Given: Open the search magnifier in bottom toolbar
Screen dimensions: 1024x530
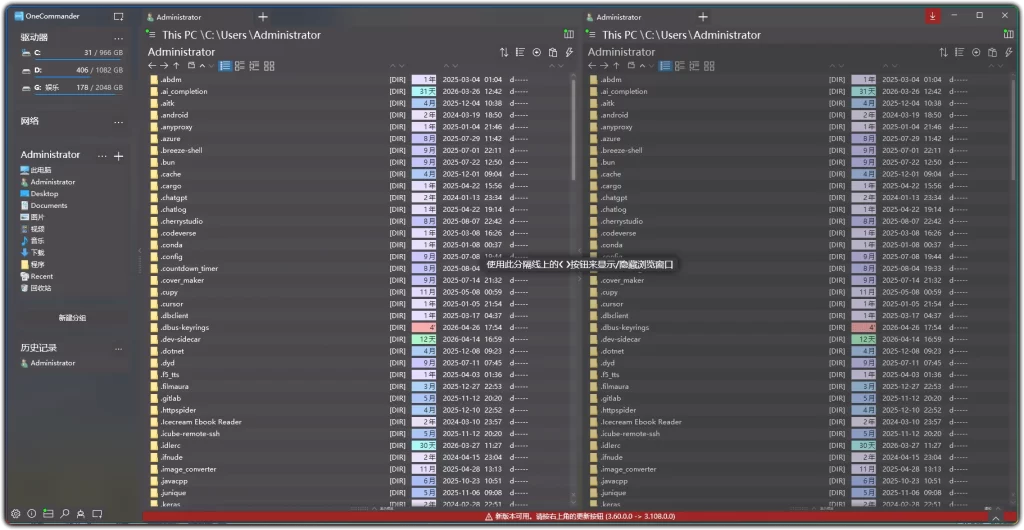Looking at the screenshot, I should pyautogui.click(x=65, y=514).
